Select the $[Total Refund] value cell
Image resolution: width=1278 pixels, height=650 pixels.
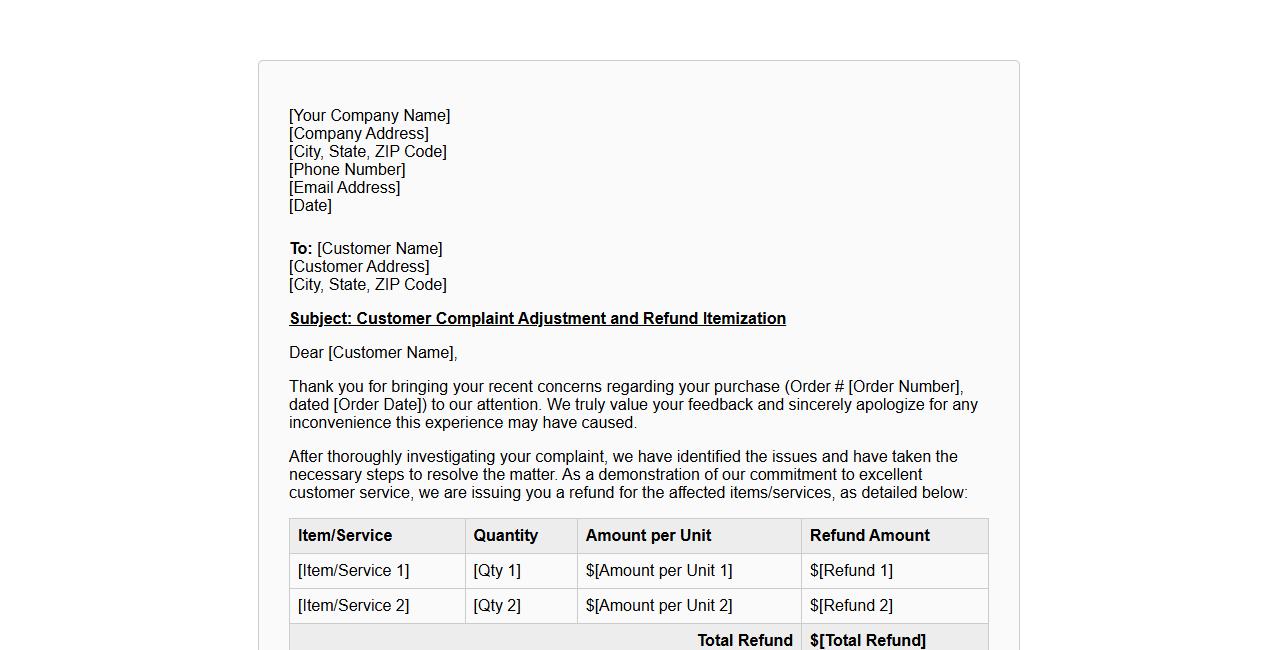(x=867, y=640)
